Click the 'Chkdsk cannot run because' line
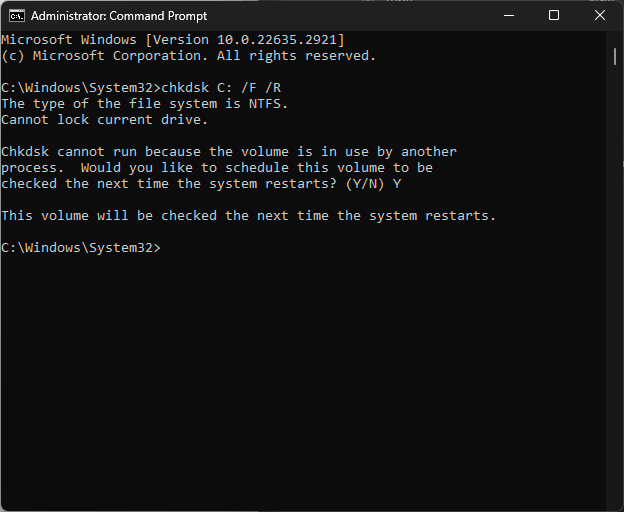624x512 pixels. pyautogui.click(x=229, y=152)
